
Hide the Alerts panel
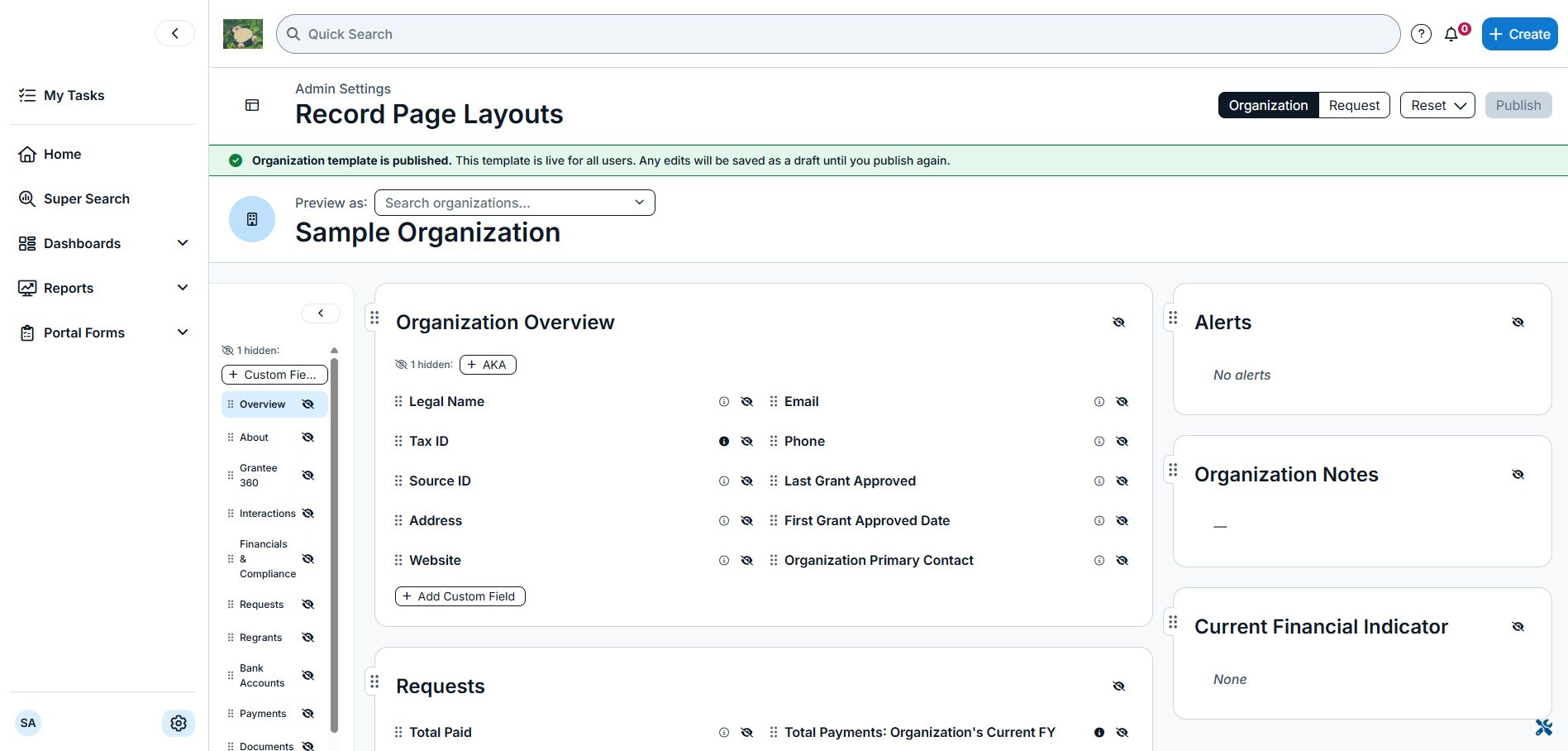tap(1518, 323)
